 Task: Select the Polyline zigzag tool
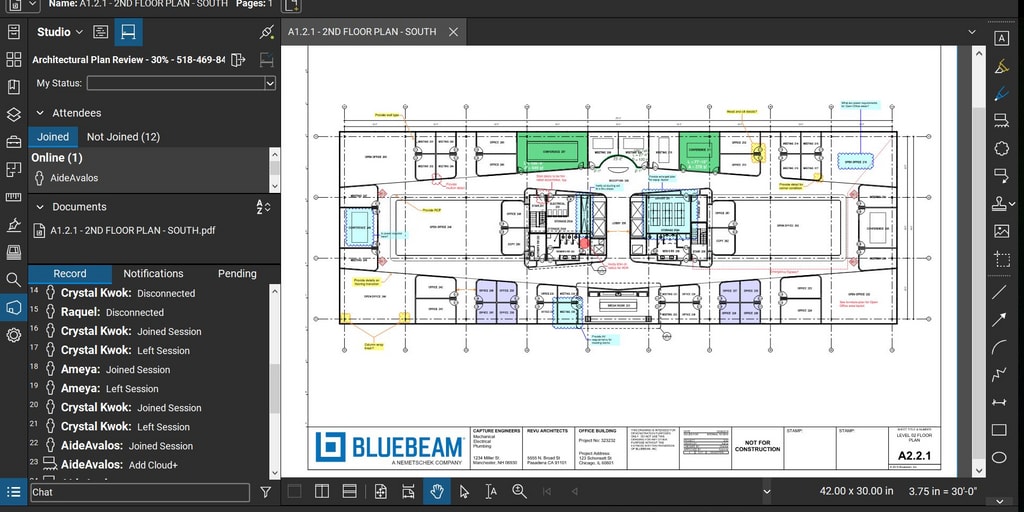pos(999,375)
